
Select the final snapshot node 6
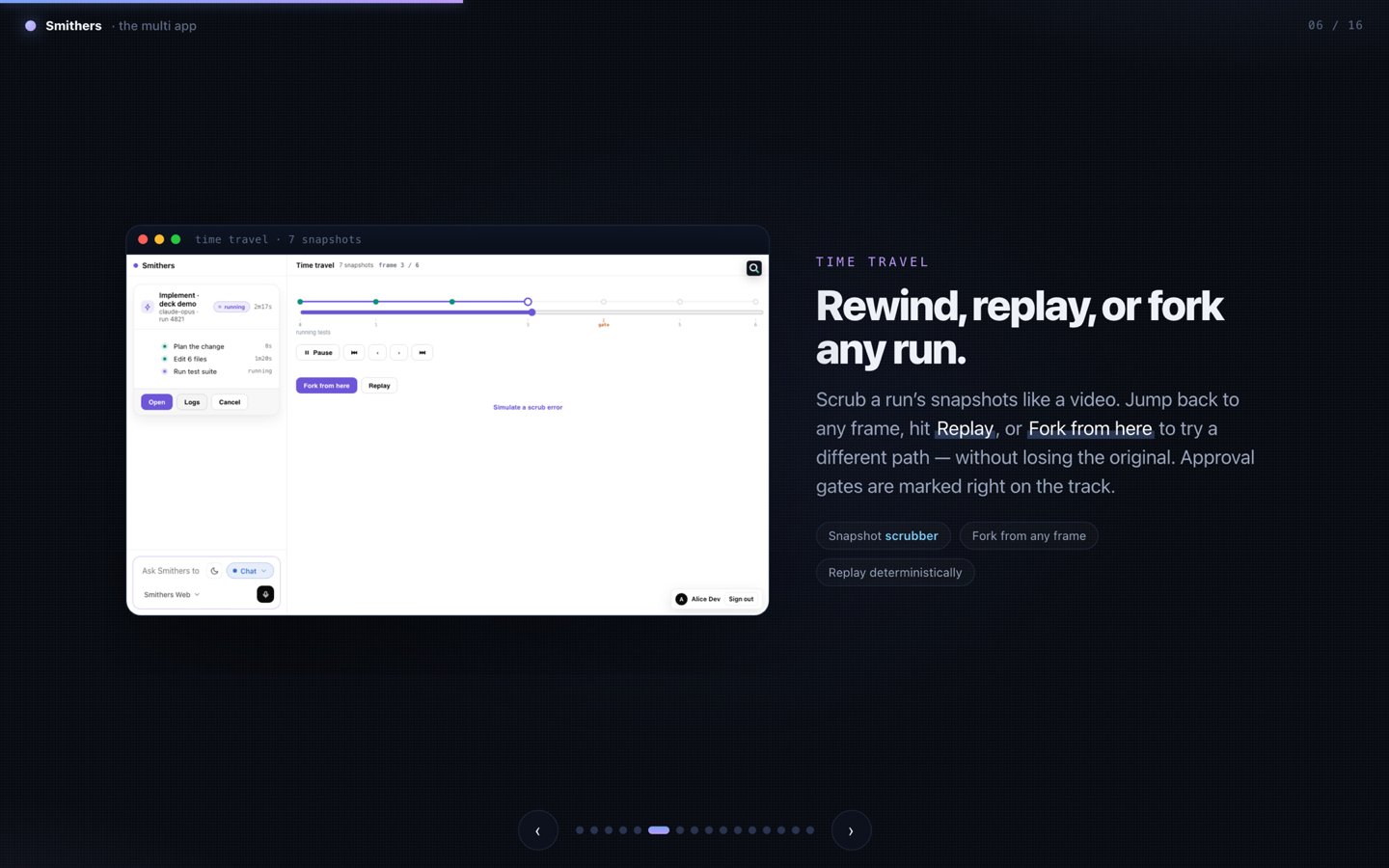(x=755, y=302)
